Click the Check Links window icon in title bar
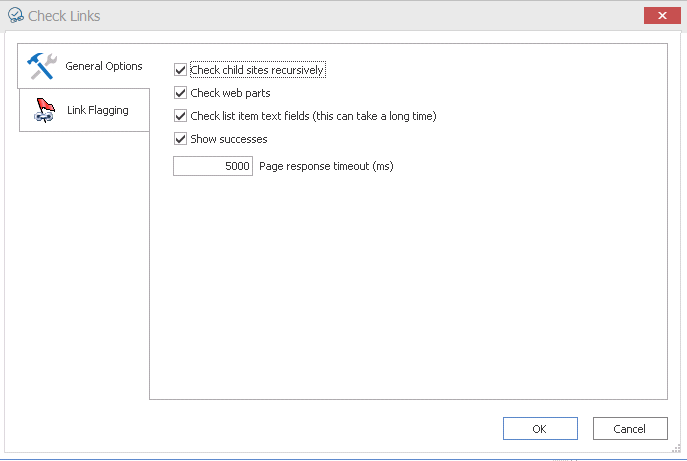Image resolution: width=687 pixels, height=461 pixels. click(14, 16)
